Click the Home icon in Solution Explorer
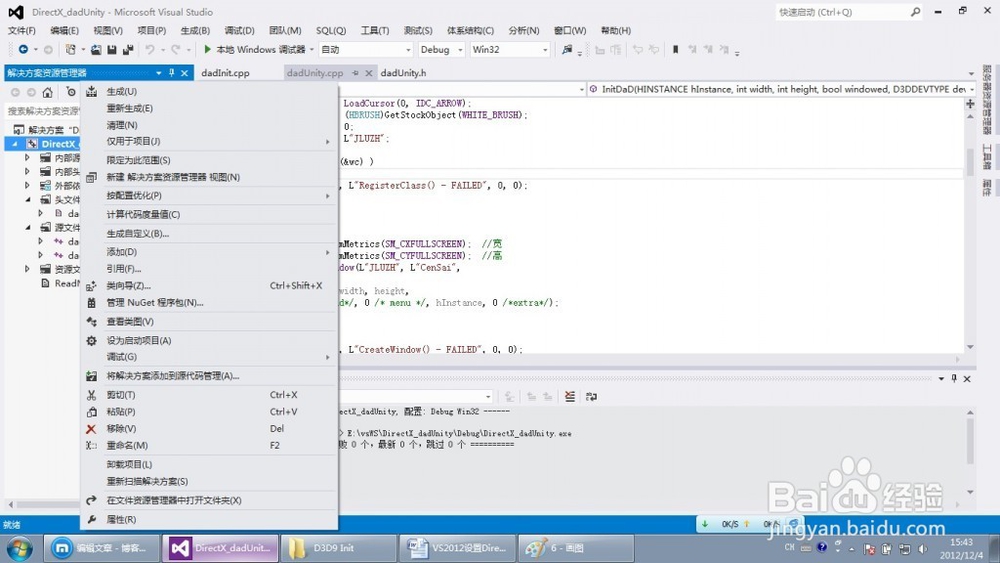This screenshot has width=1000, height=563. tap(47, 92)
